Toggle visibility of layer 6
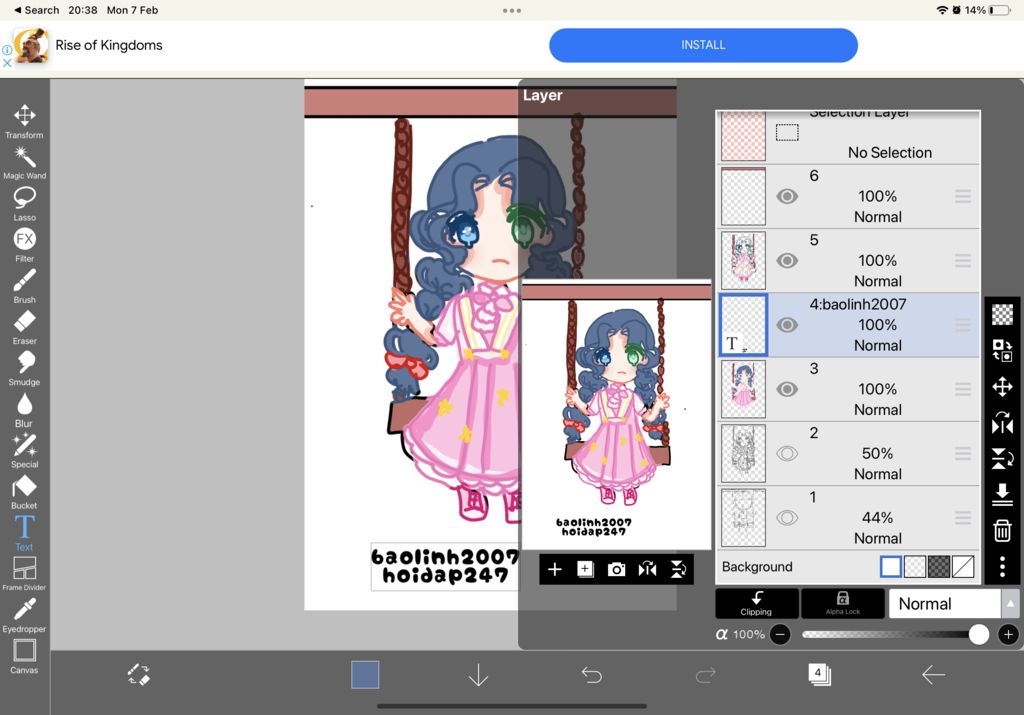Viewport: 1024px width, 715px height. pos(787,196)
